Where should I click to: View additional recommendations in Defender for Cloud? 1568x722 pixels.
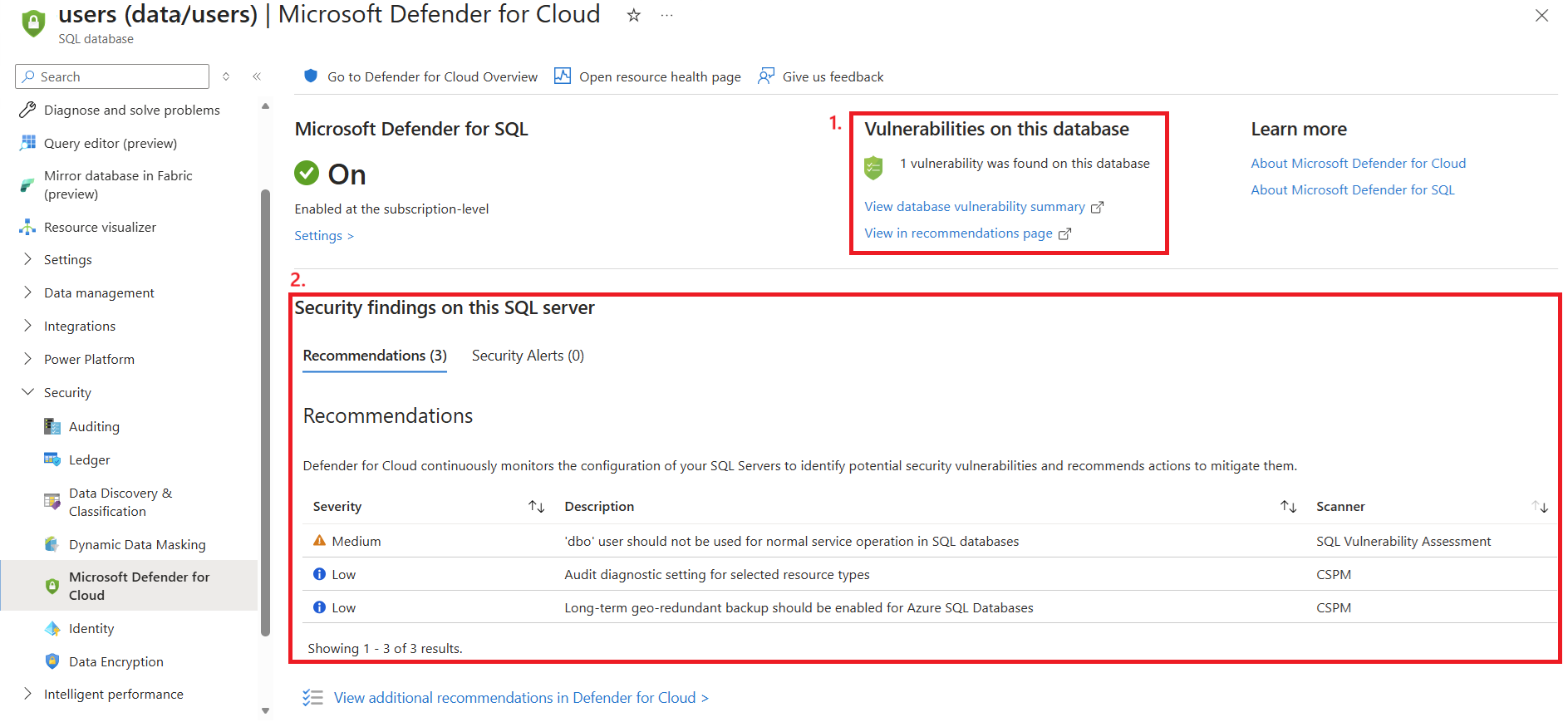point(521,698)
